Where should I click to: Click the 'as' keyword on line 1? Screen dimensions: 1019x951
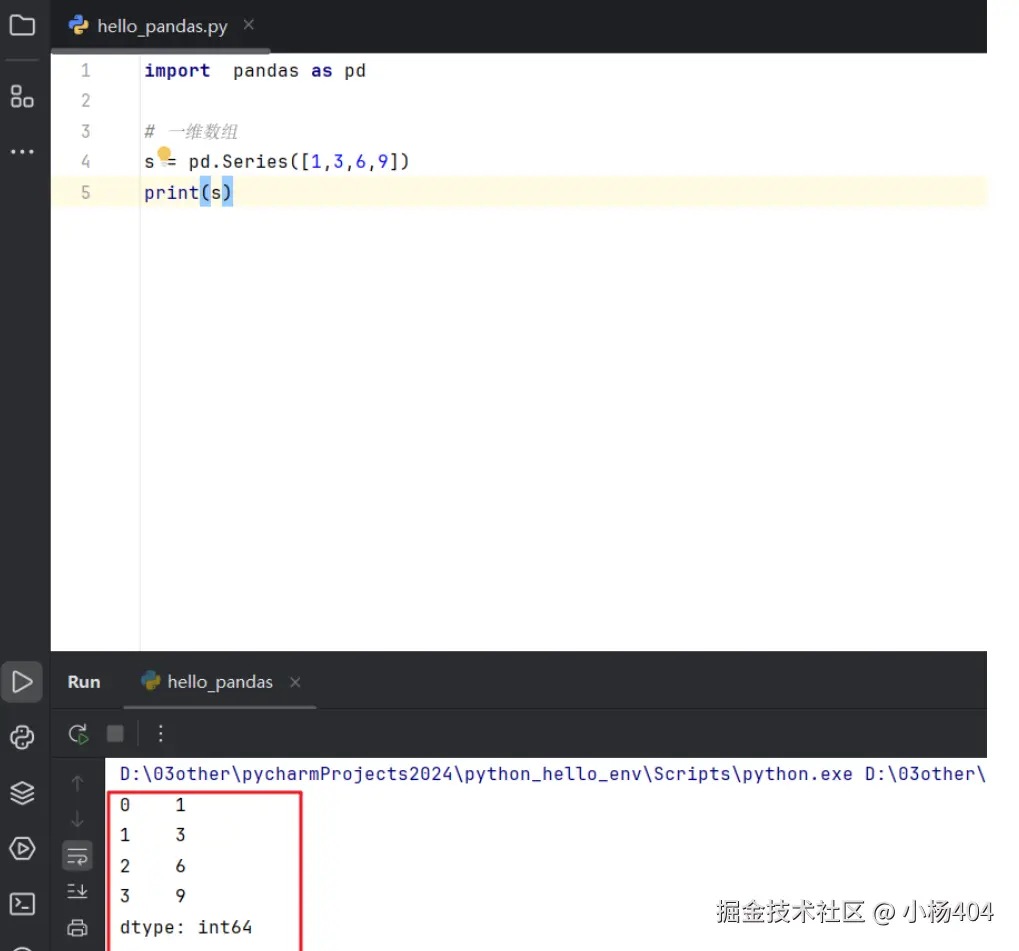[x=322, y=70]
